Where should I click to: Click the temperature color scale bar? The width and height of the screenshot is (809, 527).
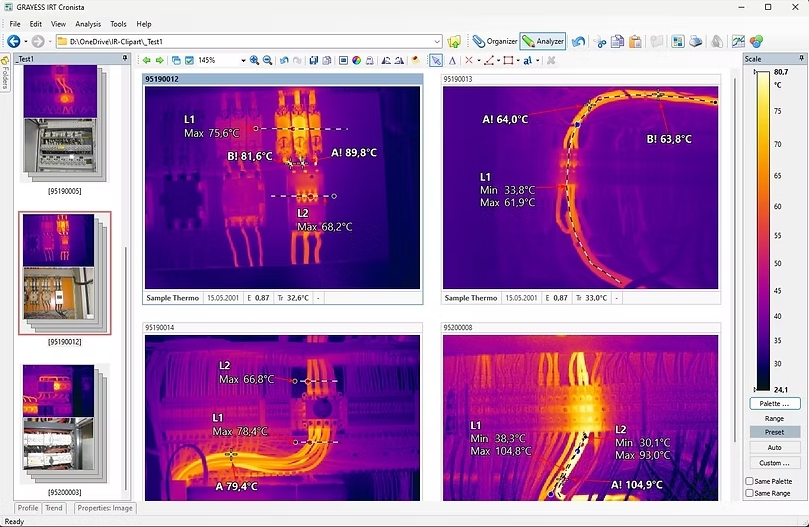tap(763, 231)
